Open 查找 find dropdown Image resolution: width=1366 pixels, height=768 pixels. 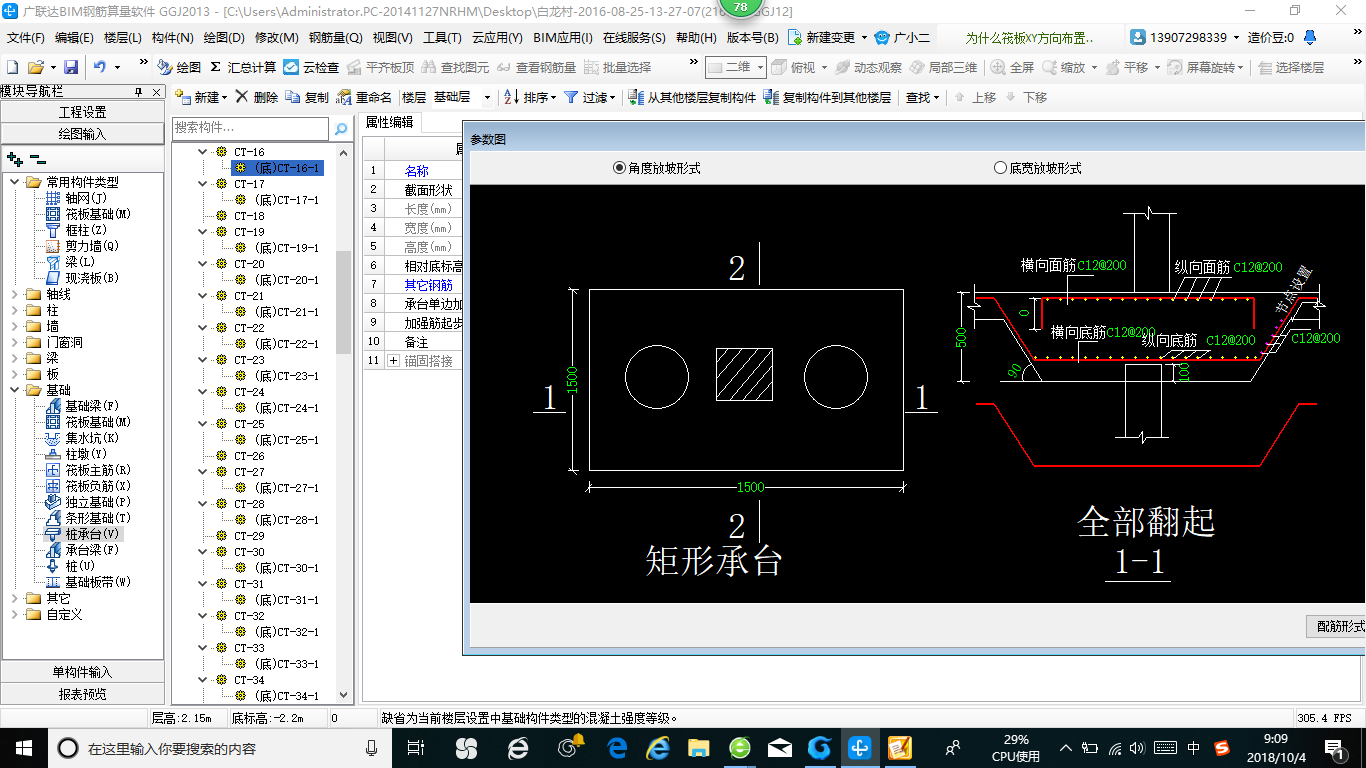coord(922,97)
